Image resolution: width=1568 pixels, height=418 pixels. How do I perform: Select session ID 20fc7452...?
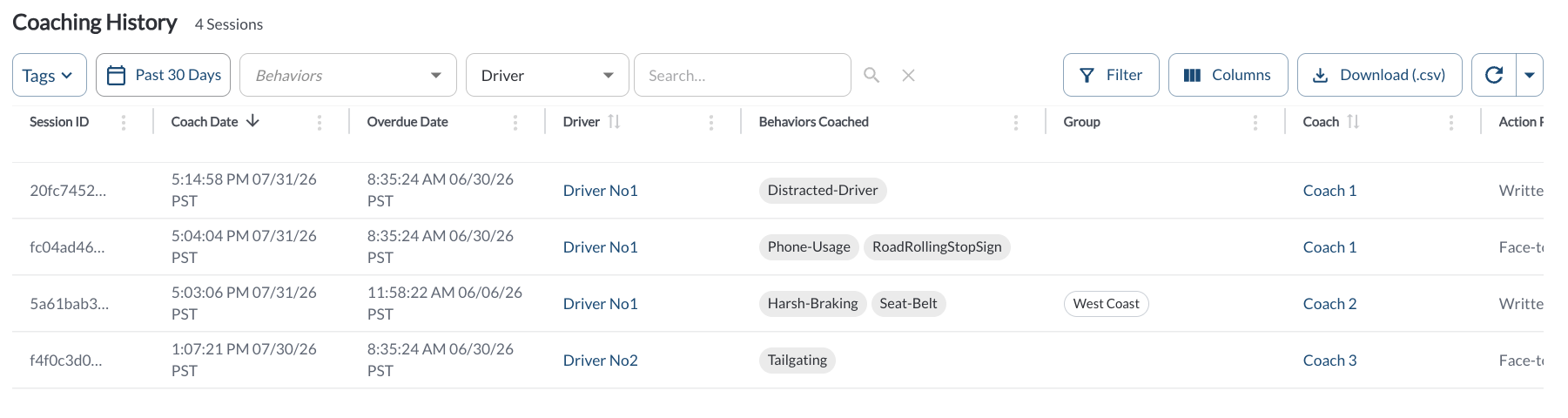click(68, 191)
